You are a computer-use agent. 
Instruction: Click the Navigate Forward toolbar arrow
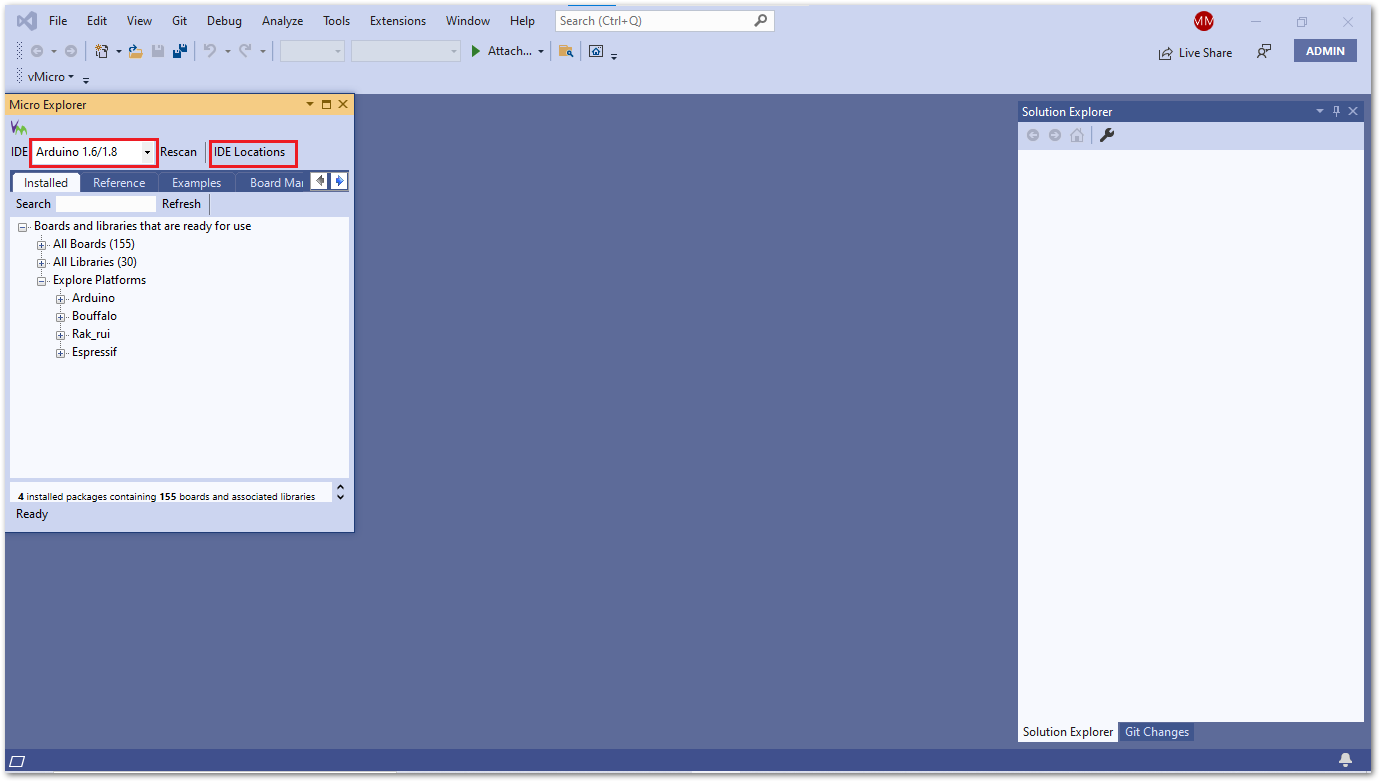point(71,51)
